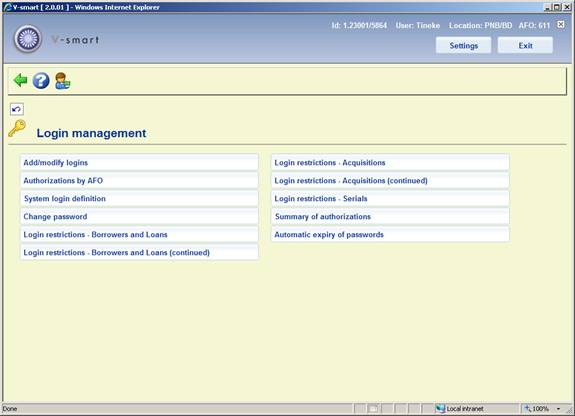
Task: Open the 100% zoom level dropdown
Action: (x=558, y=409)
